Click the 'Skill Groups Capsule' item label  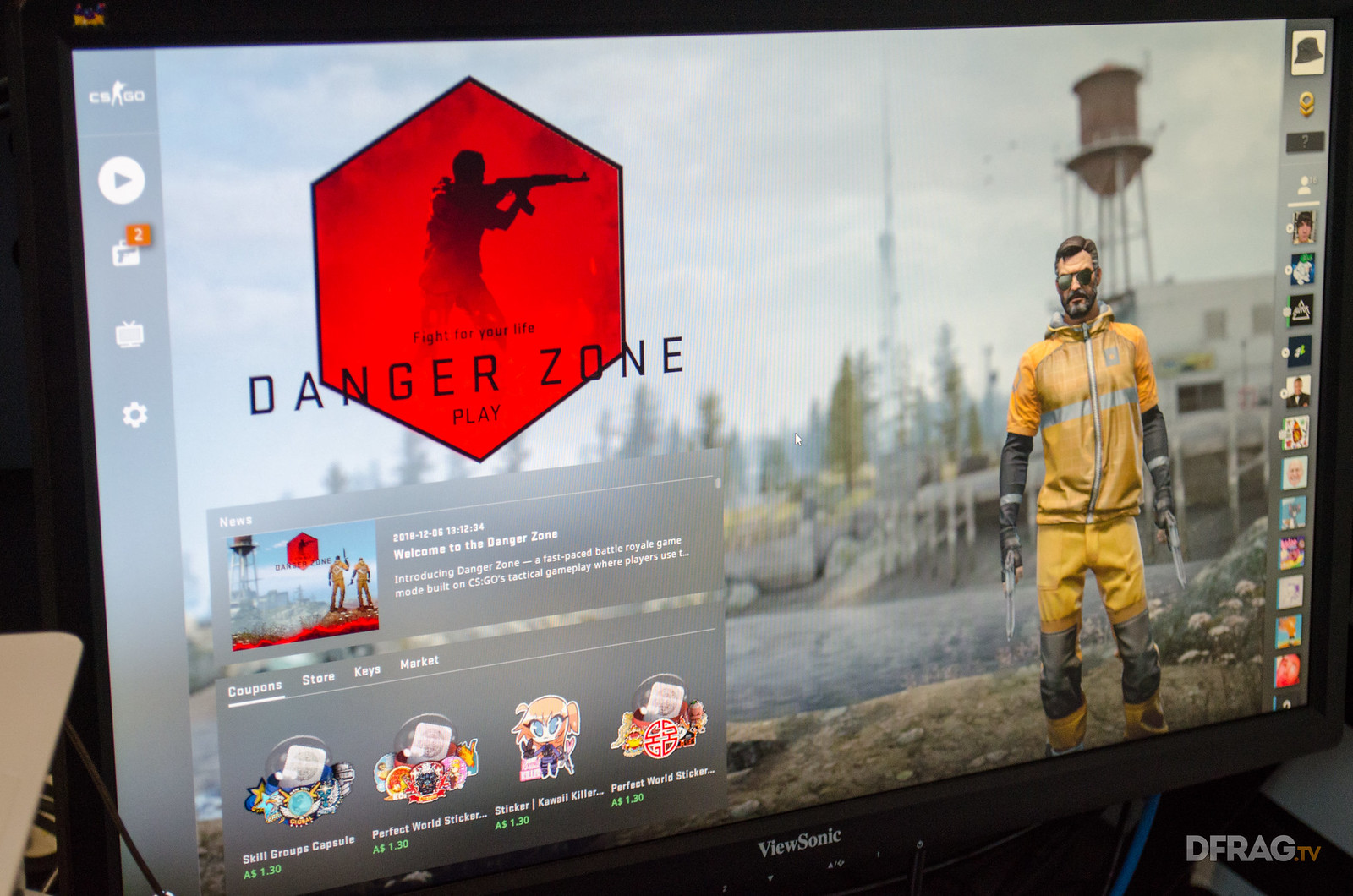point(299,850)
